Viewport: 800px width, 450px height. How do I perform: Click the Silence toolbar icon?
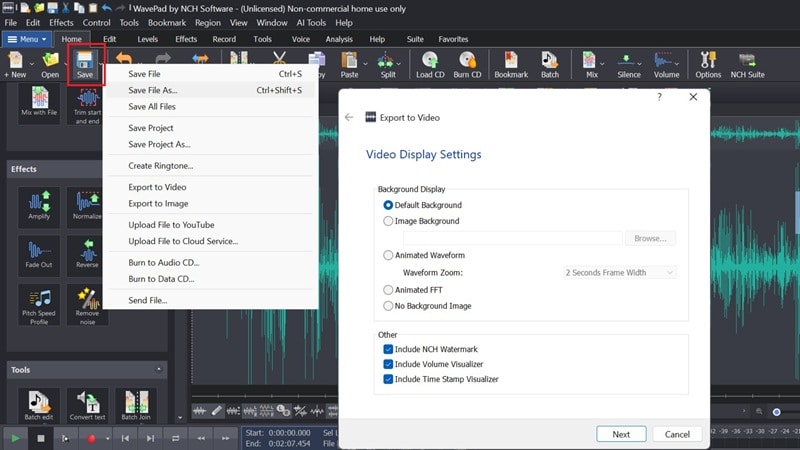pos(629,65)
